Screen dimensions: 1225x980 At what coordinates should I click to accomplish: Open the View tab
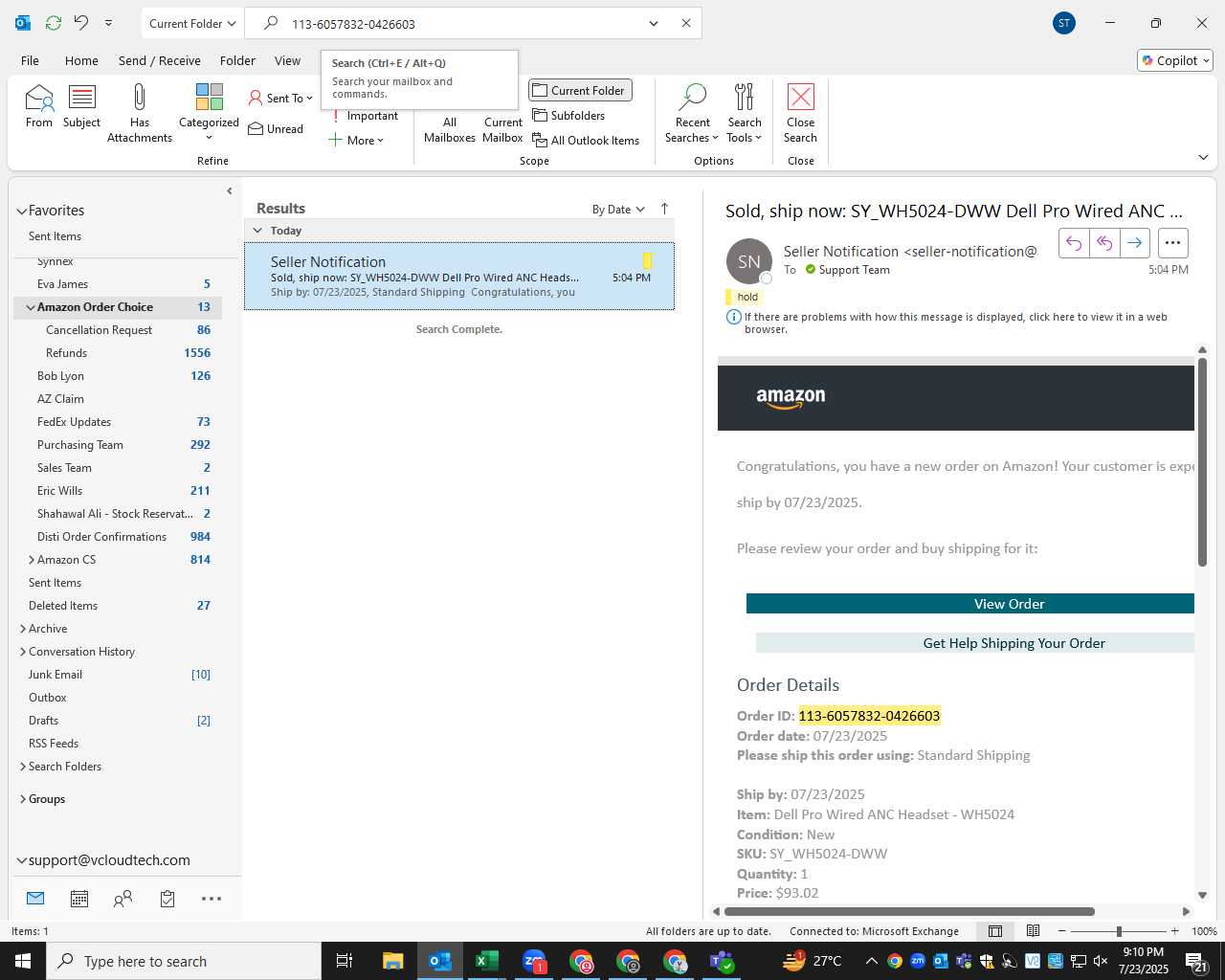point(287,60)
